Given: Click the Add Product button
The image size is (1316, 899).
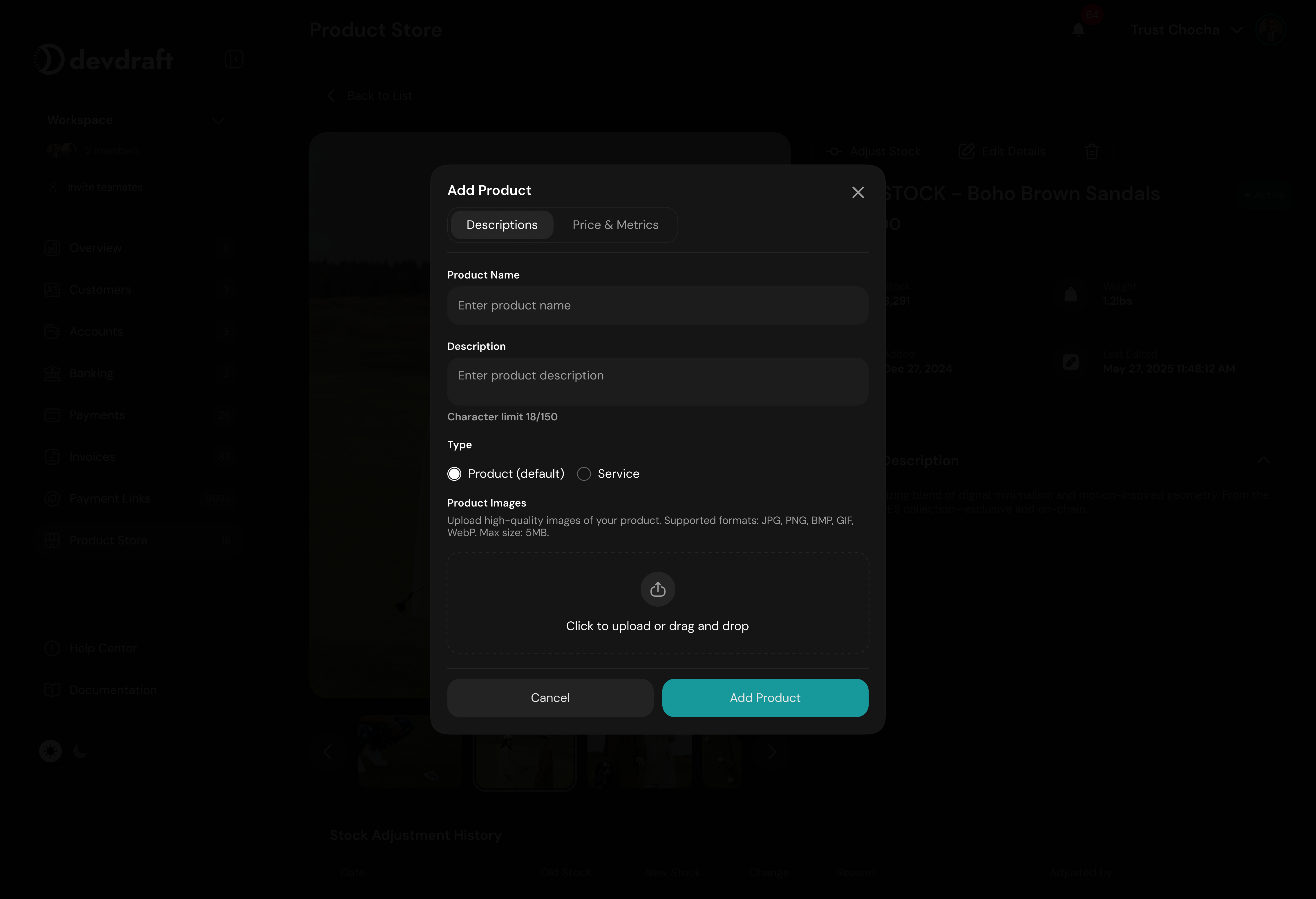Looking at the screenshot, I should (x=764, y=697).
